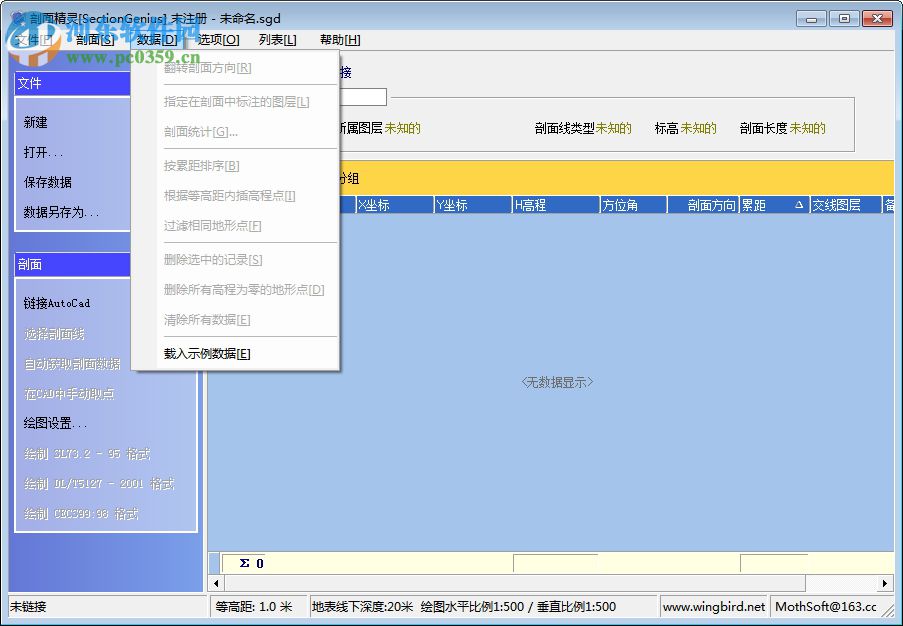Visit the www.wingbird.net link in status bar
Image resolution: width=903 pixels, height=626 pixels.
pyautogui.click(x=713, y=606)
